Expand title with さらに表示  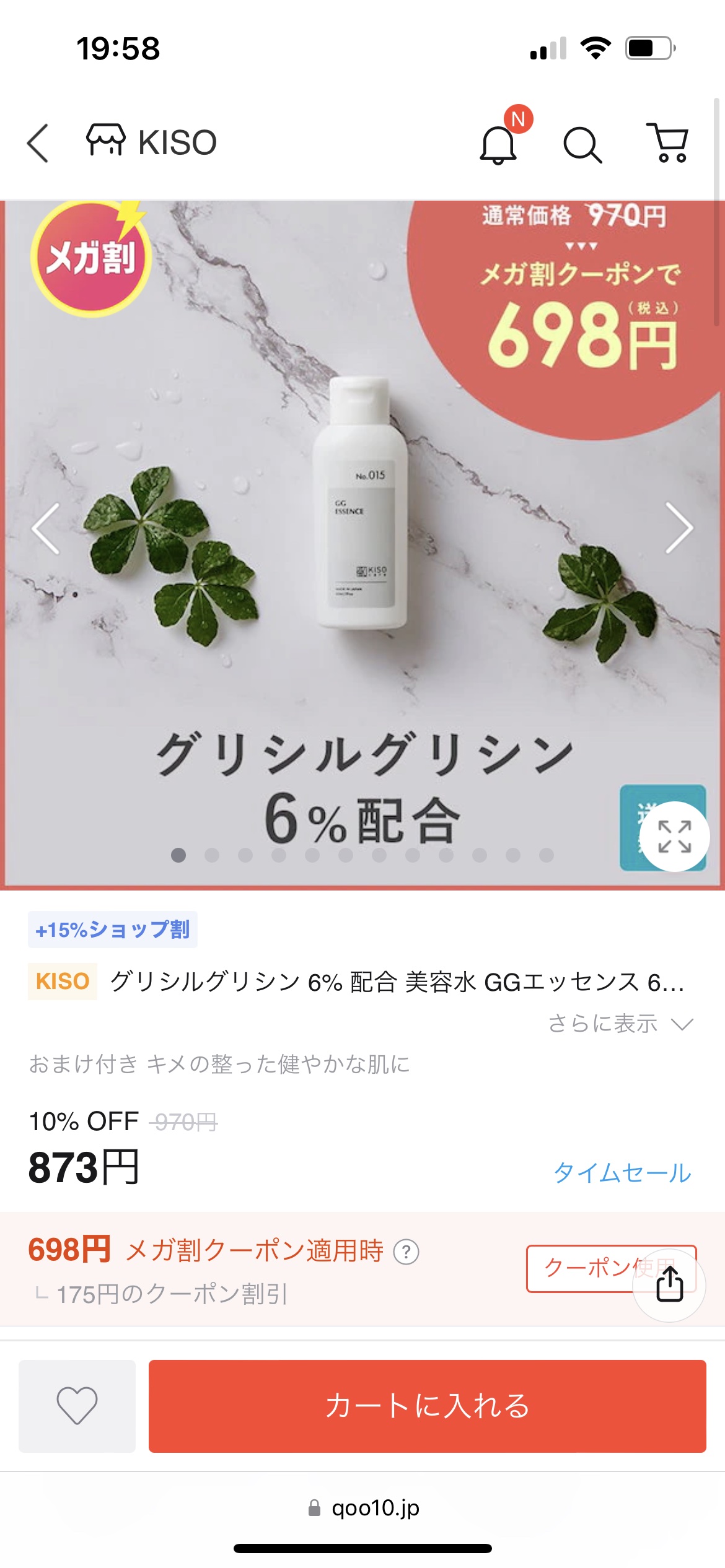pyautogui.click(x=621, y=1024)
